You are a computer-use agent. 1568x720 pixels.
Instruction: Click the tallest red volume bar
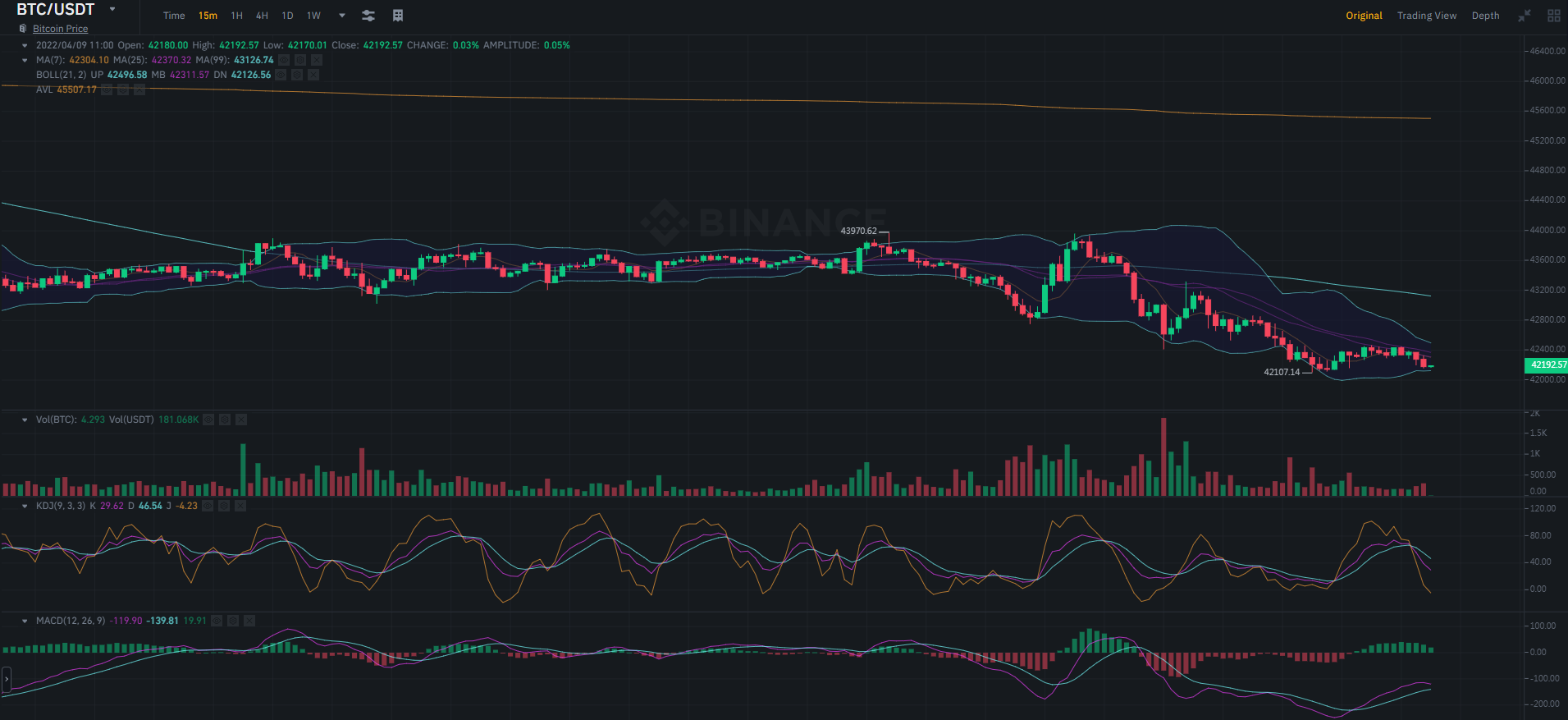[1163, 456]
